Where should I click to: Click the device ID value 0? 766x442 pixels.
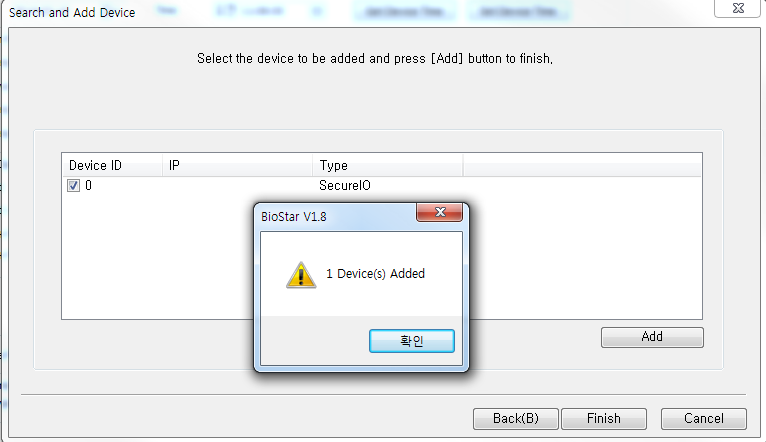[88, 186]
